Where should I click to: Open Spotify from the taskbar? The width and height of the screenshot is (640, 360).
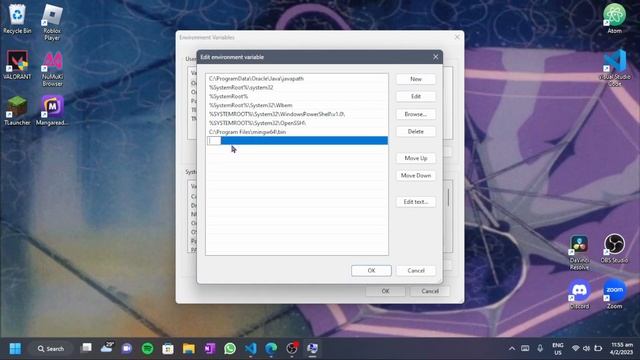click(x=148, y=348)
